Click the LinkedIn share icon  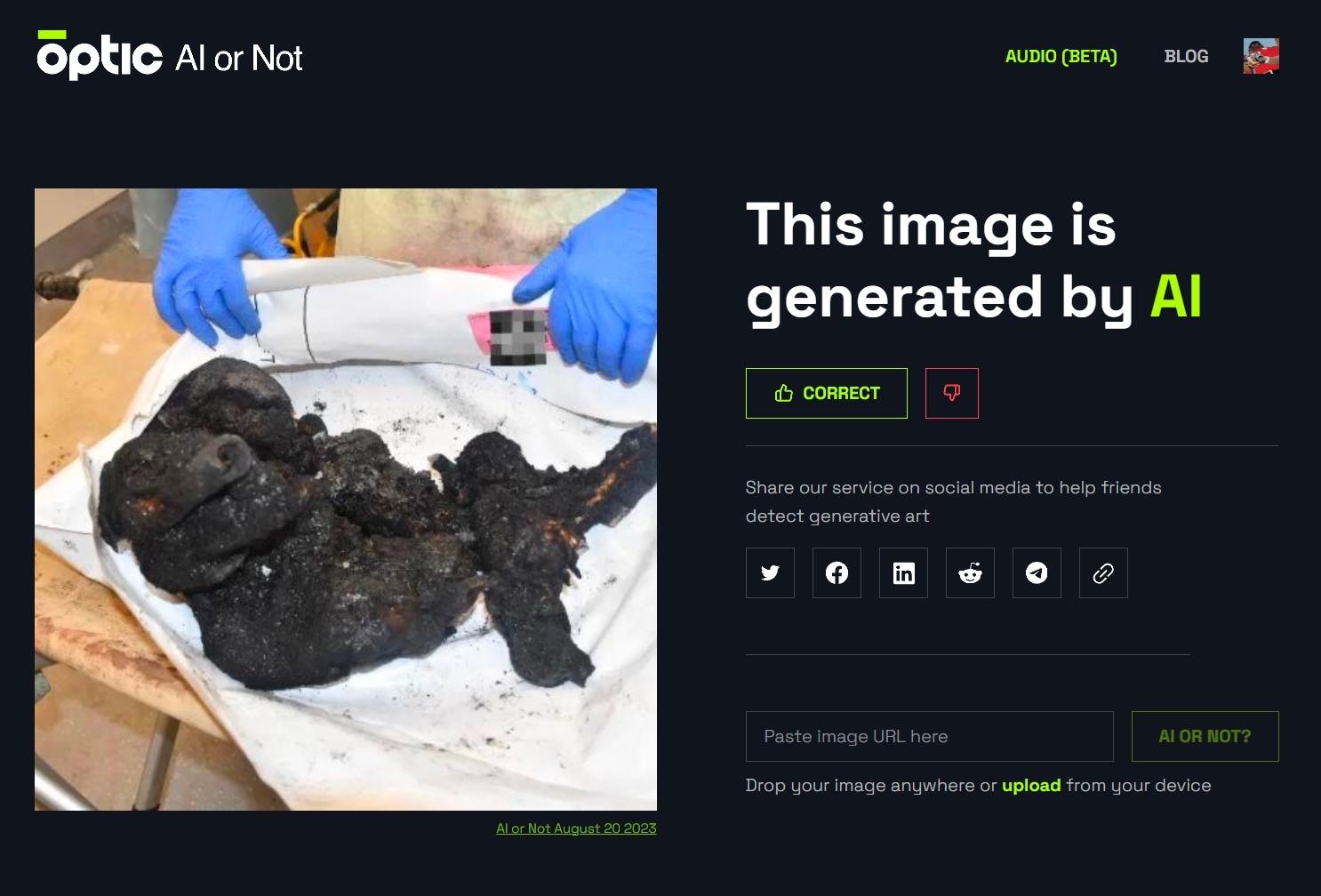coord(903,573)
